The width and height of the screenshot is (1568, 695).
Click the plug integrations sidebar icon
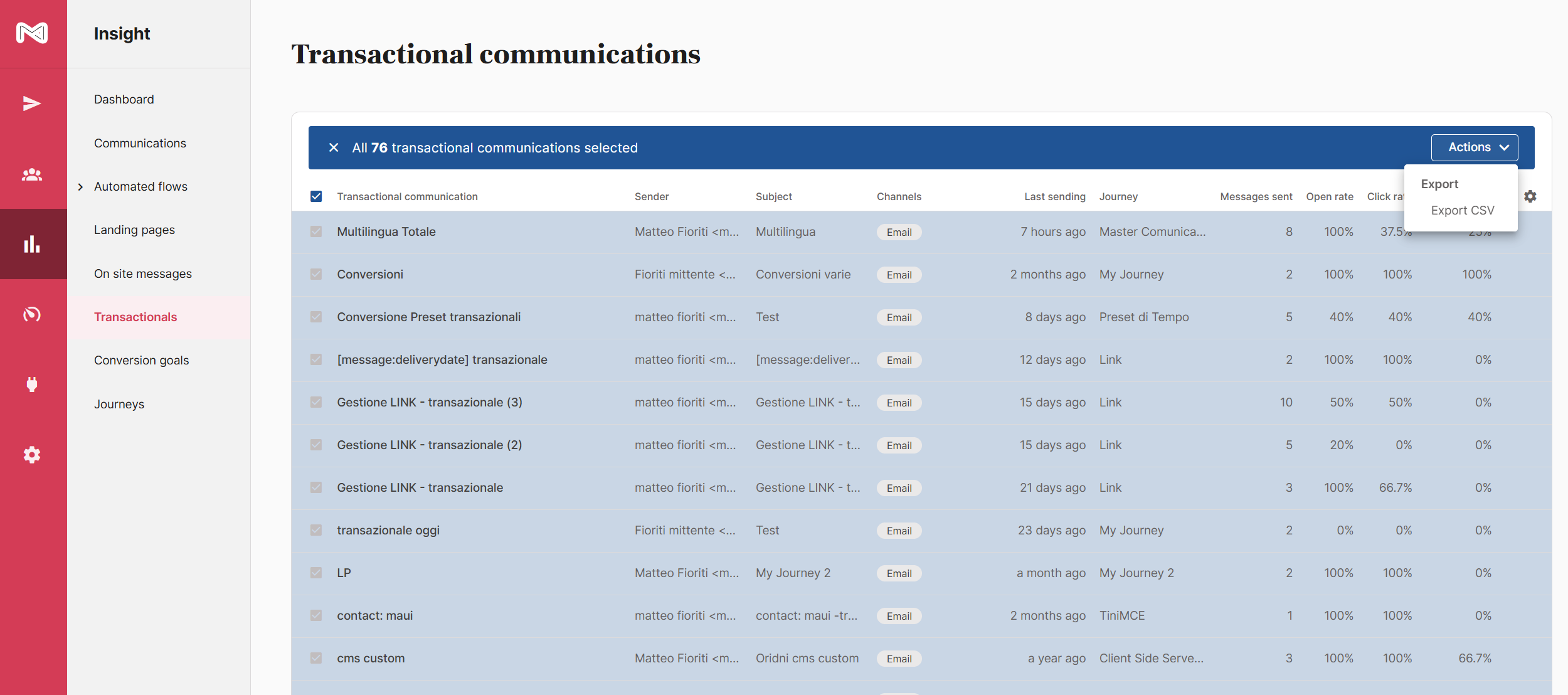[32, 384]
